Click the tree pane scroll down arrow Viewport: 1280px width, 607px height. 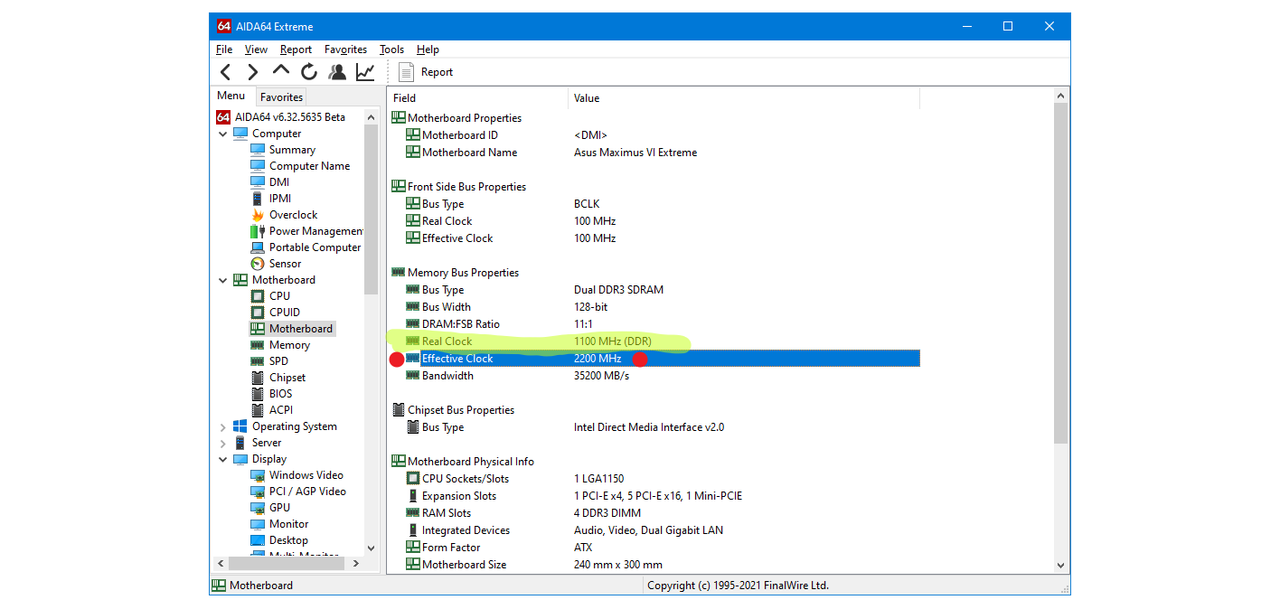click(371, 548)
